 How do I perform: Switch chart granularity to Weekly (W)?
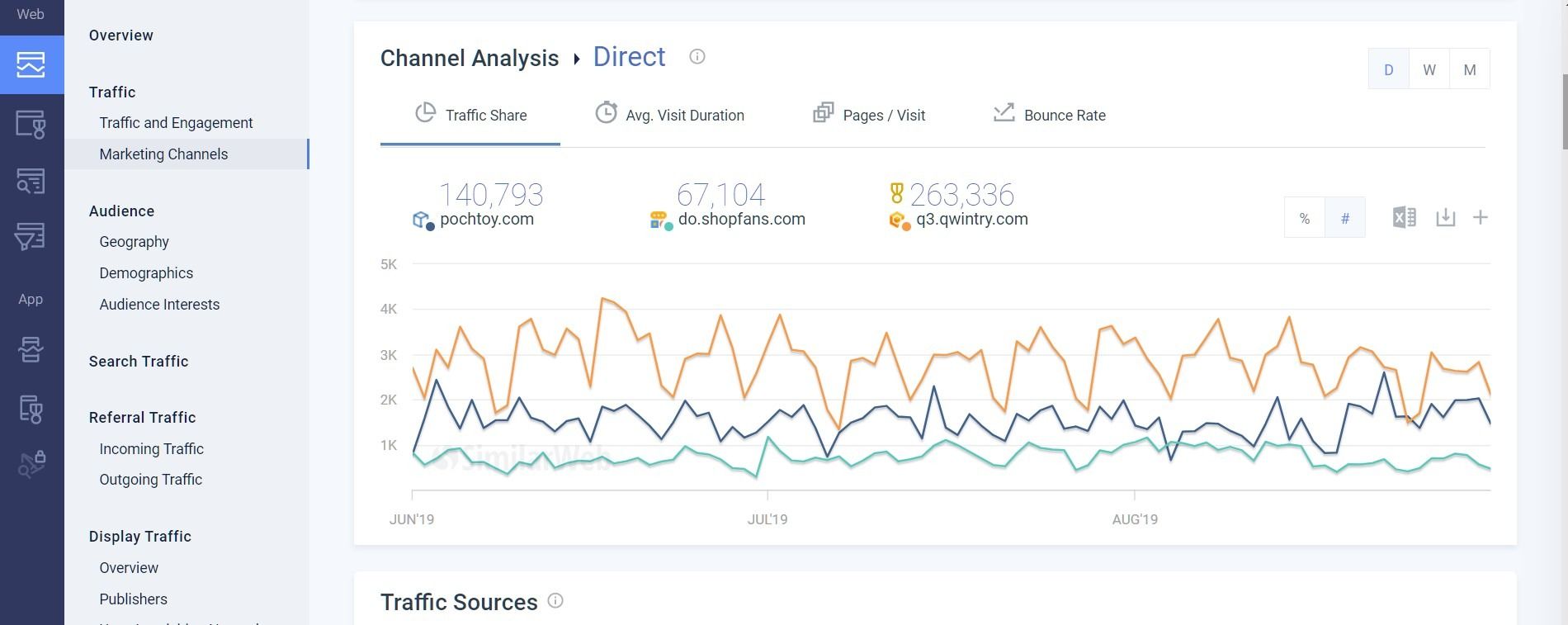(x=1429, y=69)
